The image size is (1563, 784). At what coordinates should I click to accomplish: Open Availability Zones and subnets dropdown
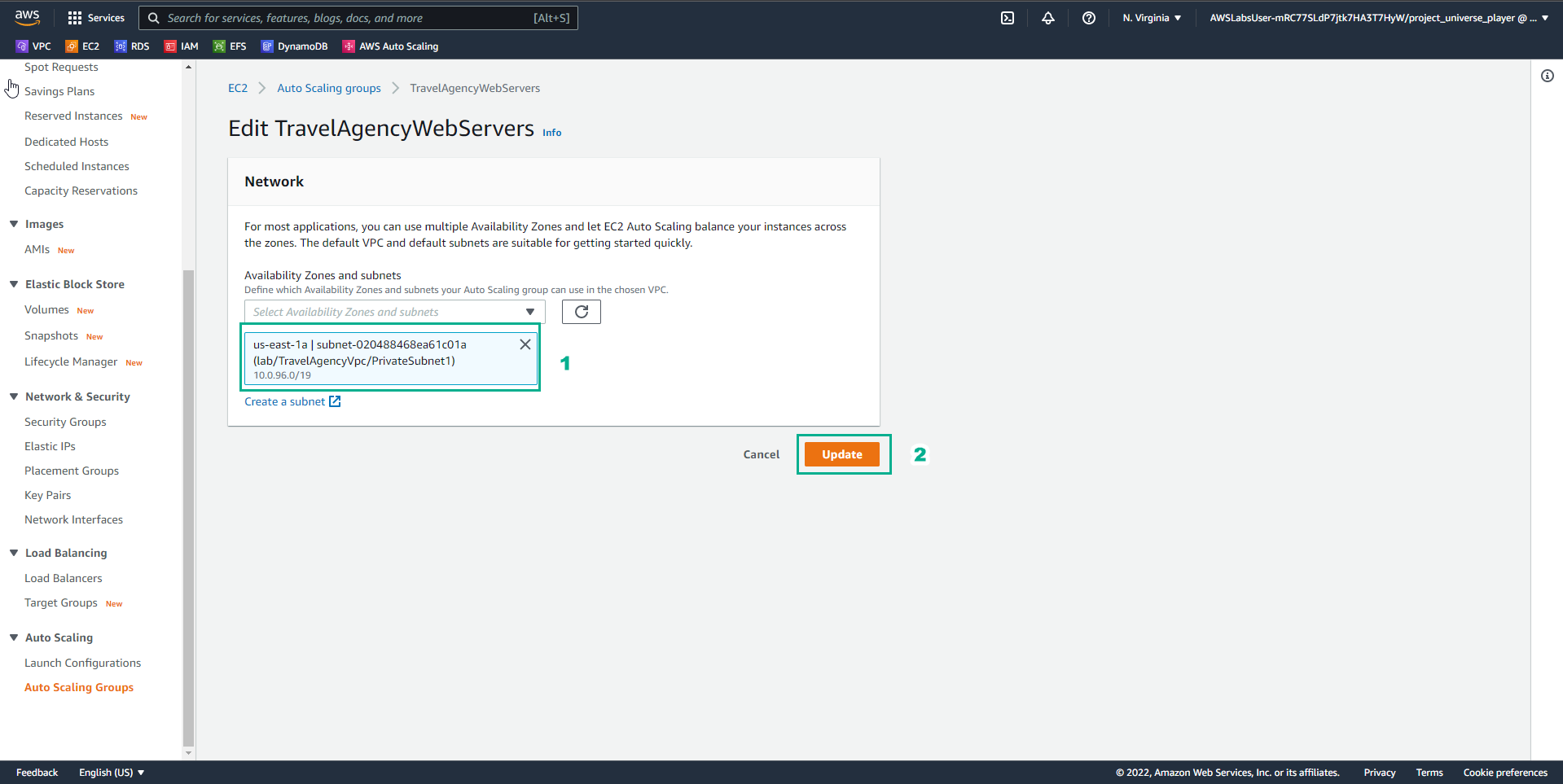pyautogui.click(x=395, y=312)
